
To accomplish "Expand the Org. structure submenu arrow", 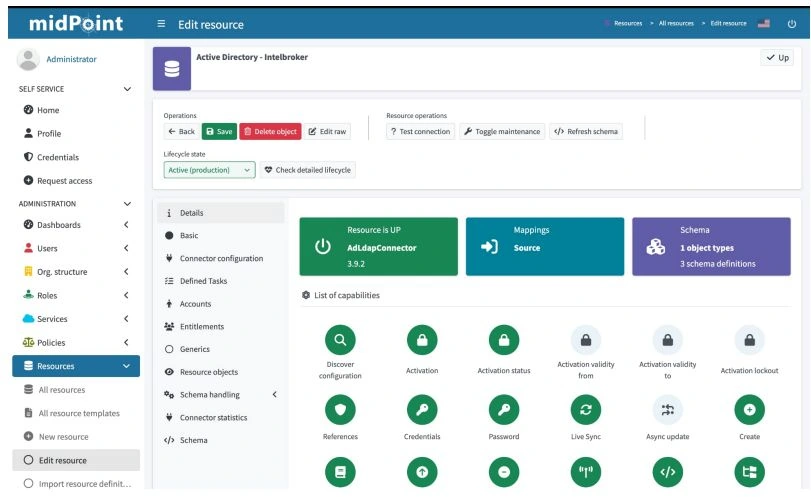I will tap(126, 272).
